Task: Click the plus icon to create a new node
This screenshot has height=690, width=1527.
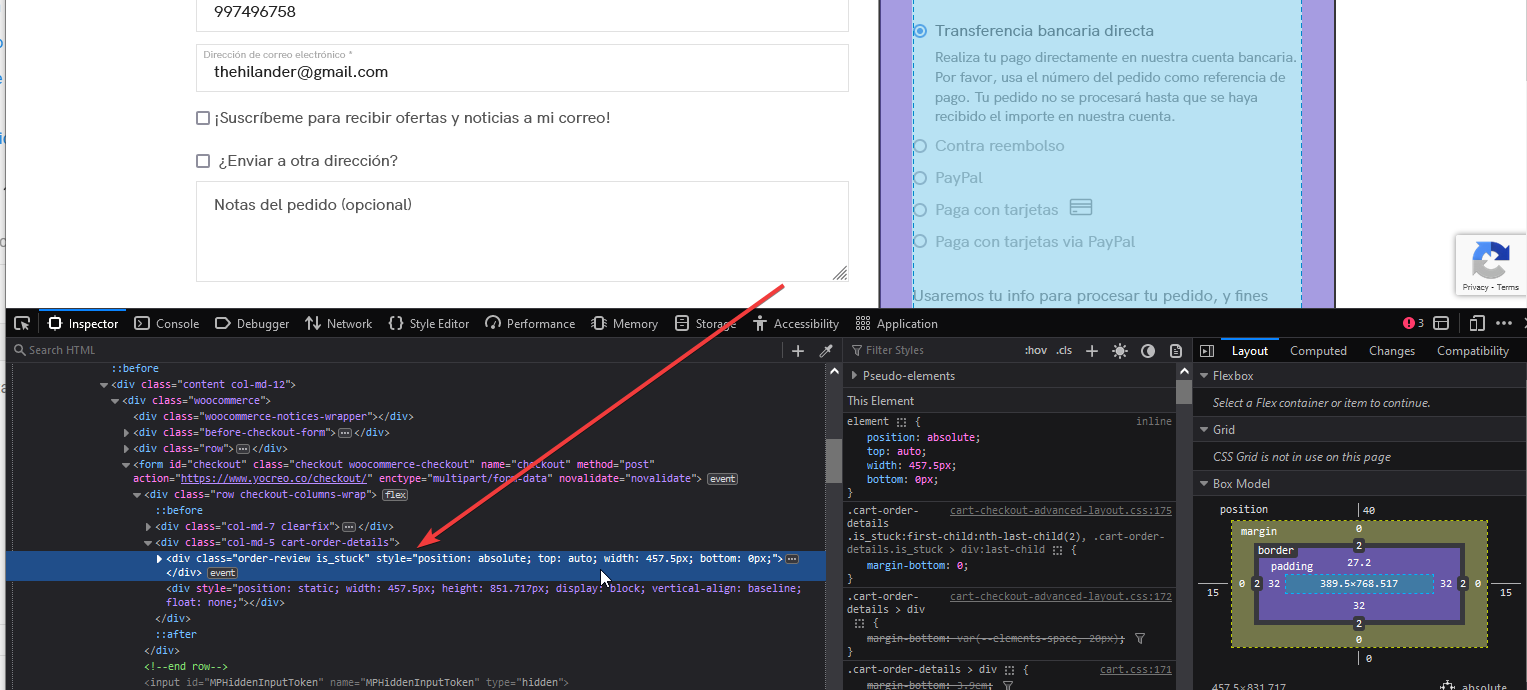Action: click(x=798, y=350)
